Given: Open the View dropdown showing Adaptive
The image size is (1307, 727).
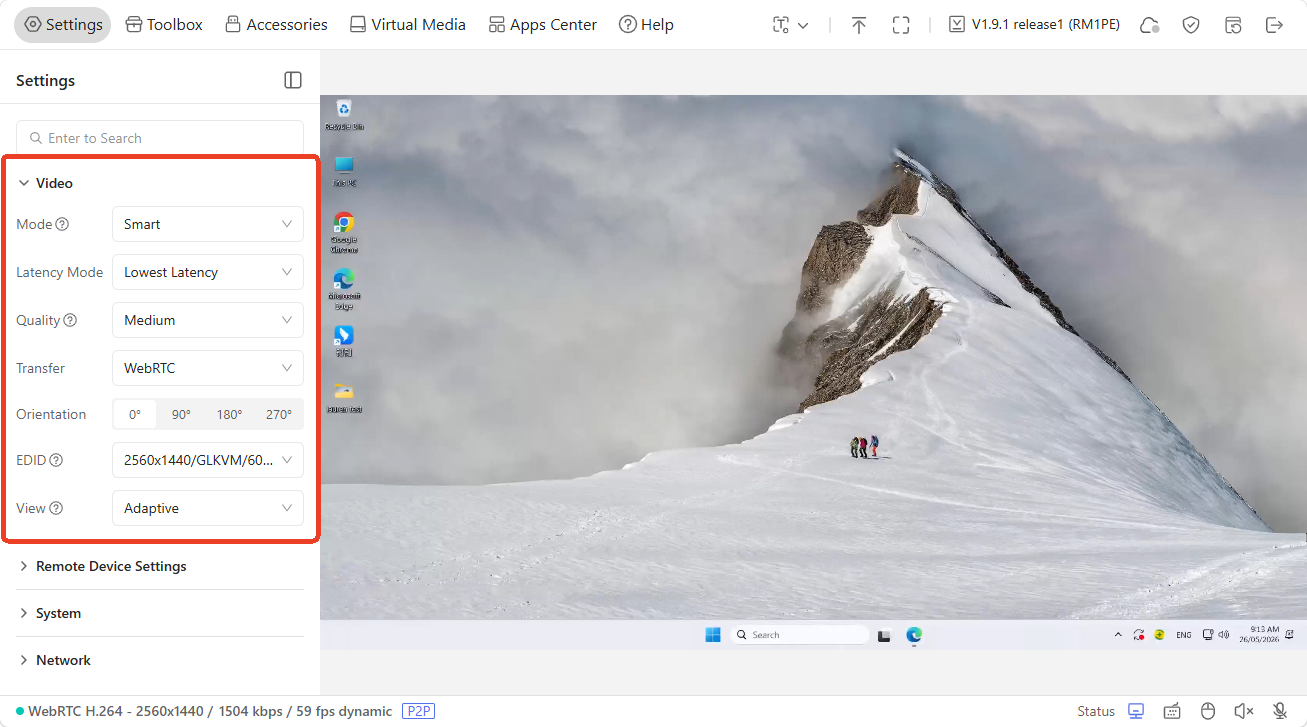Looking at the screenshot, I should click(208, 508).
